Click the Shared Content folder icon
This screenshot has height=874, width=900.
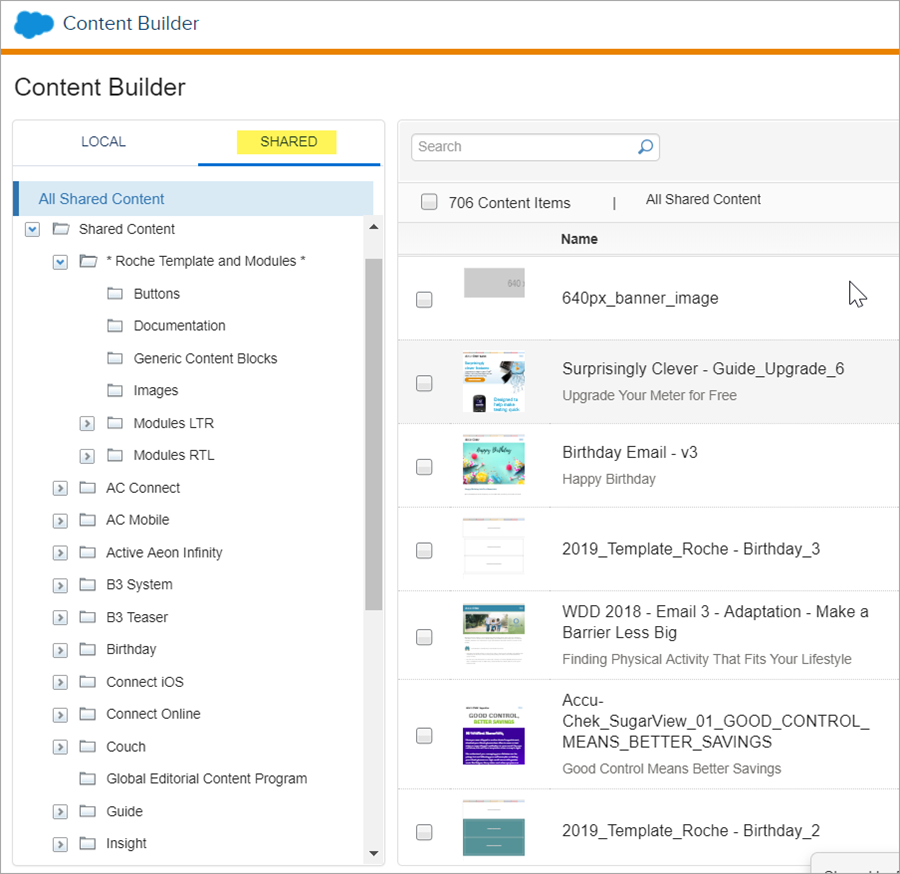pyautogui.click(x=61, y=229)
